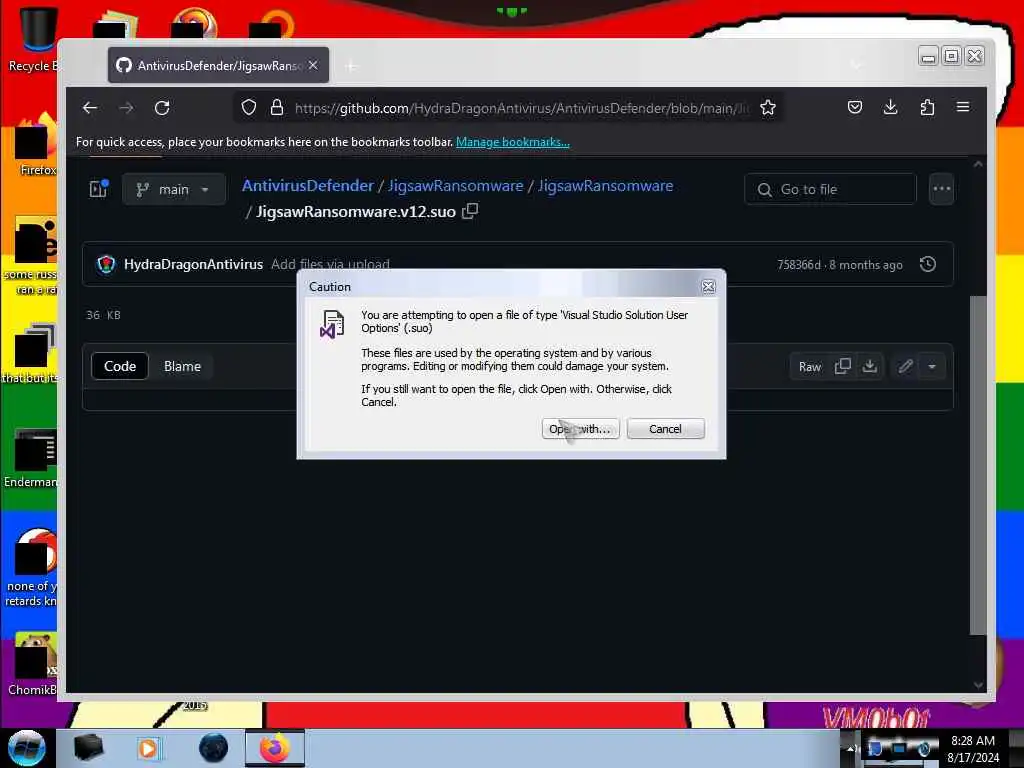
Task: Open second JigsawRansomware breadcrumb folder
Action: coord(605,185)
